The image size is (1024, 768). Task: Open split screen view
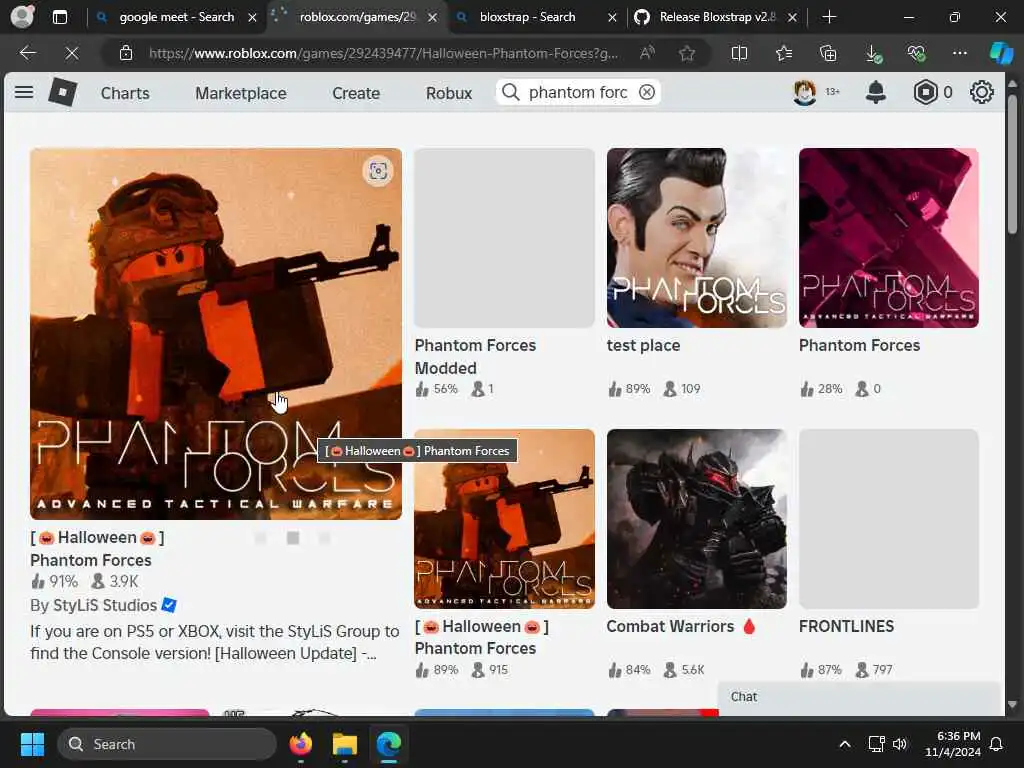739,53
